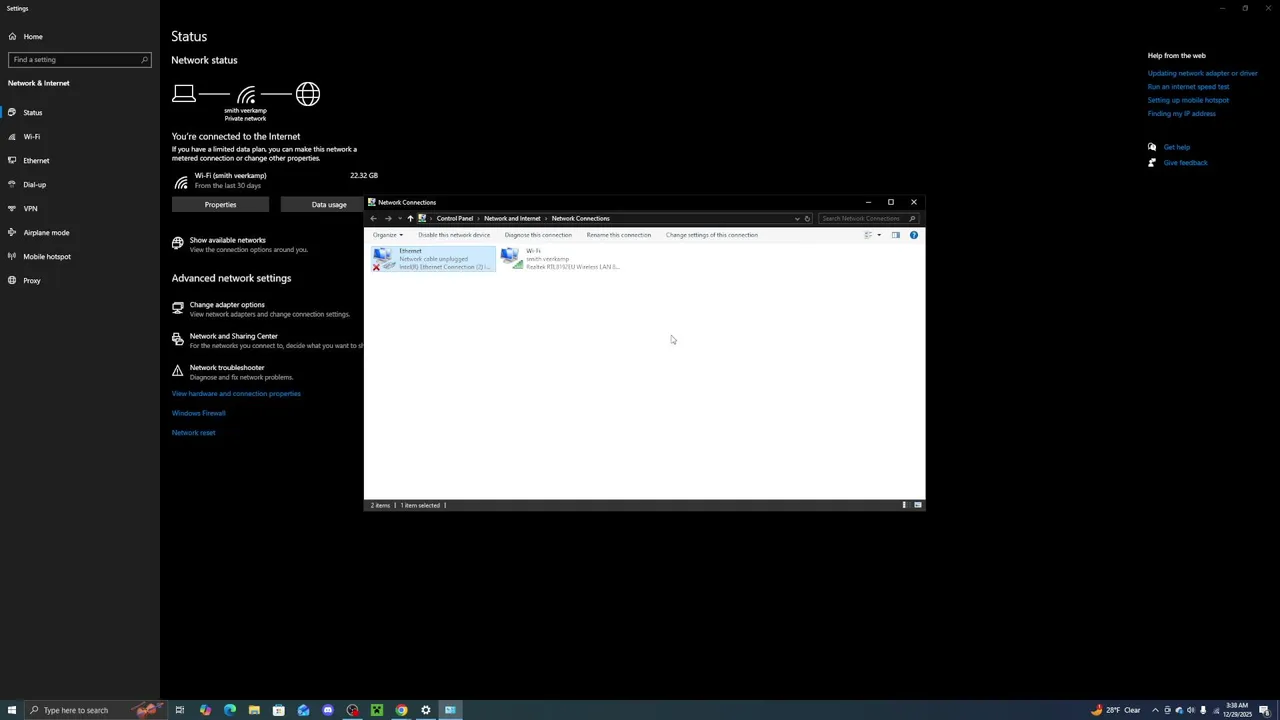Select the Wi-Fi adapter item

[562, 259]
